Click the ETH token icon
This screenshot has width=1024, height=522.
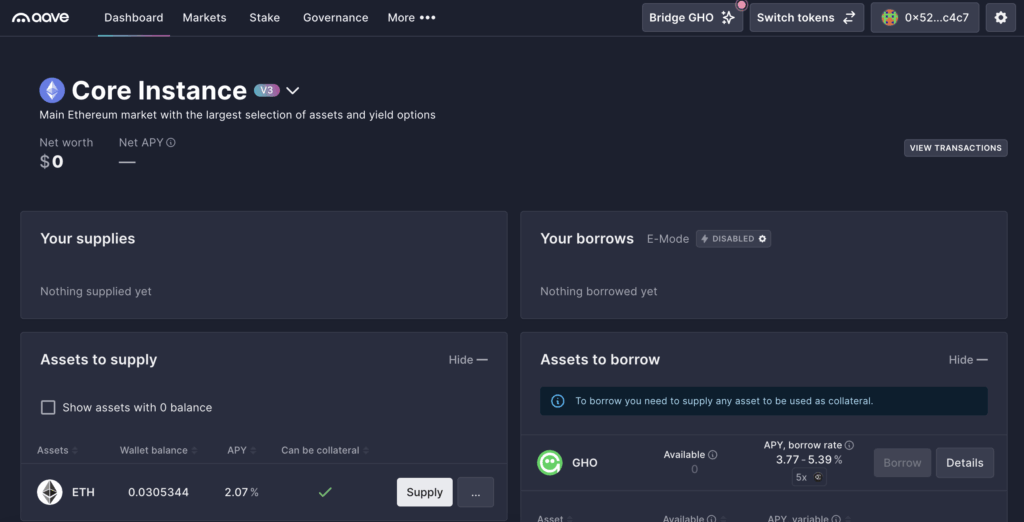pos(50,492)
